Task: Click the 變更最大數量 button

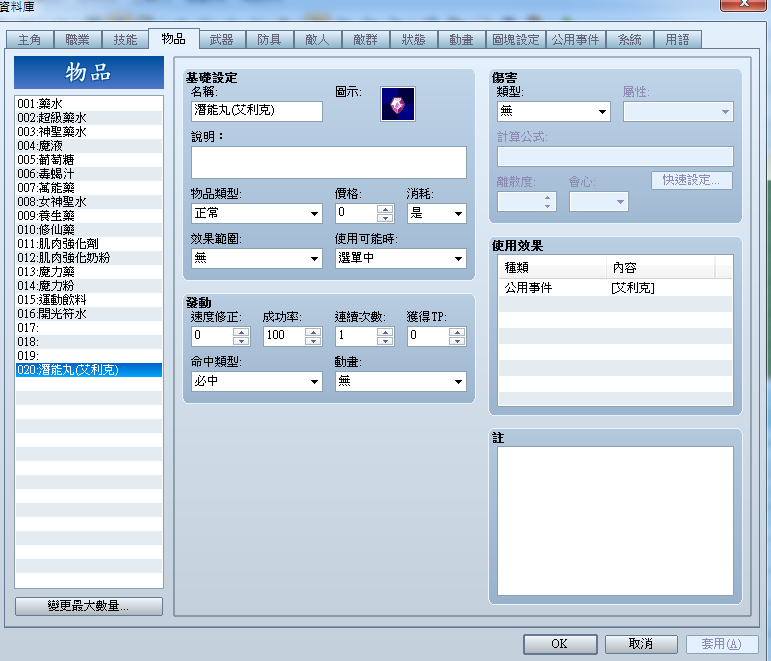Action: pyautogui.click(x=89, y=606)
